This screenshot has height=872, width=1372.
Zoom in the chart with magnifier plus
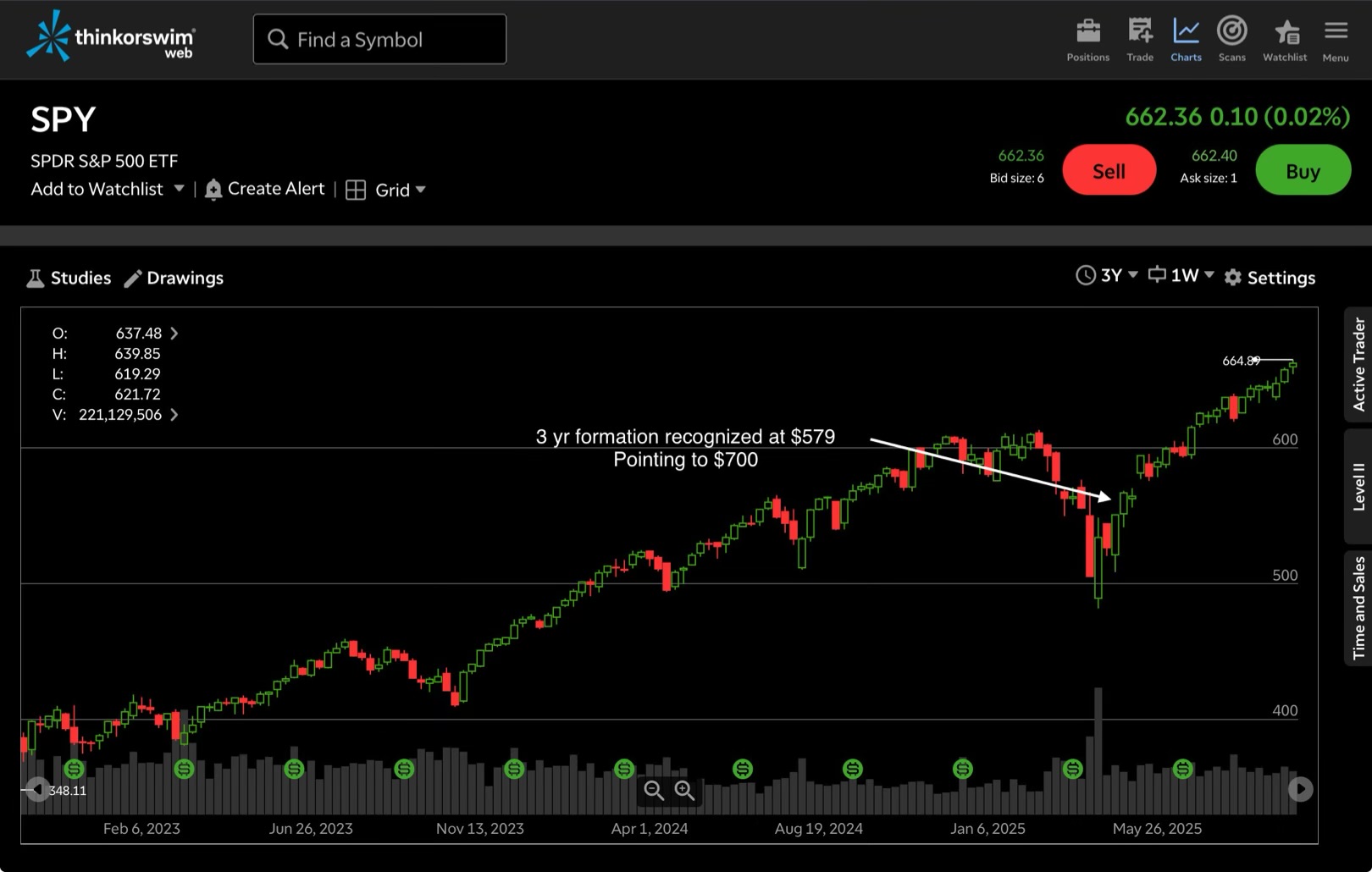pyautogui.click(x=684, y=791)
